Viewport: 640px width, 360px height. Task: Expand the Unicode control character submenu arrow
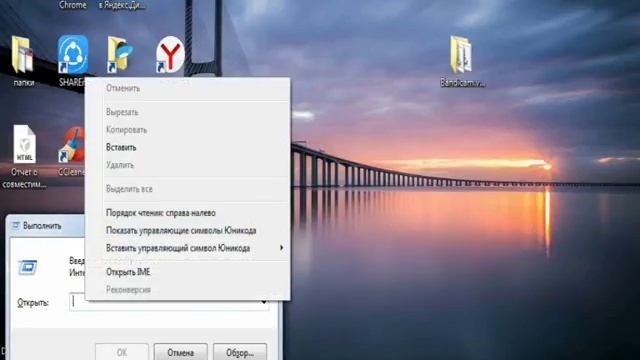(281, 248)
